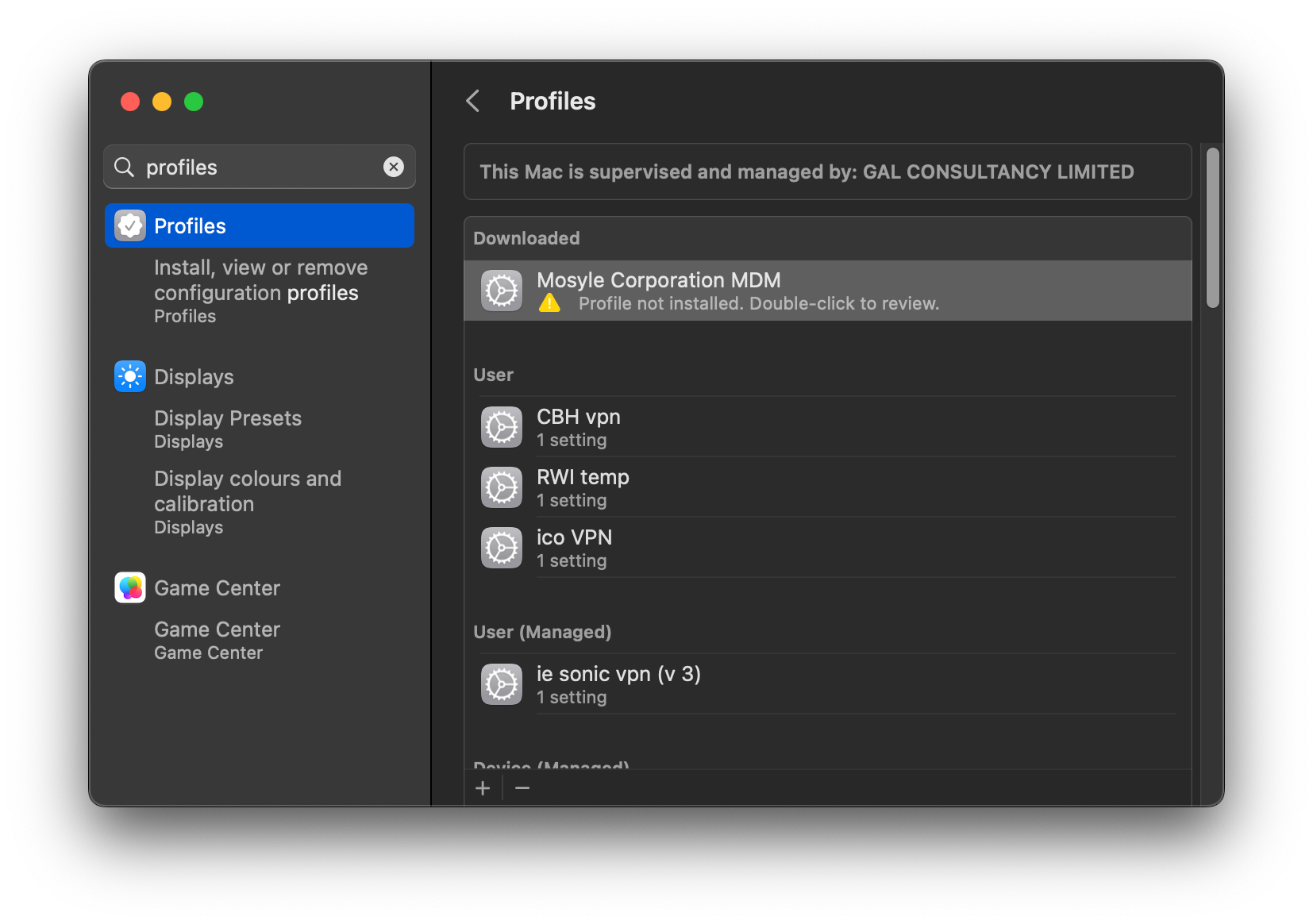Viewport: 1313px width, 924px height.
Task: Click the back chevron next to Profiles title
Action: click(473, 101)
